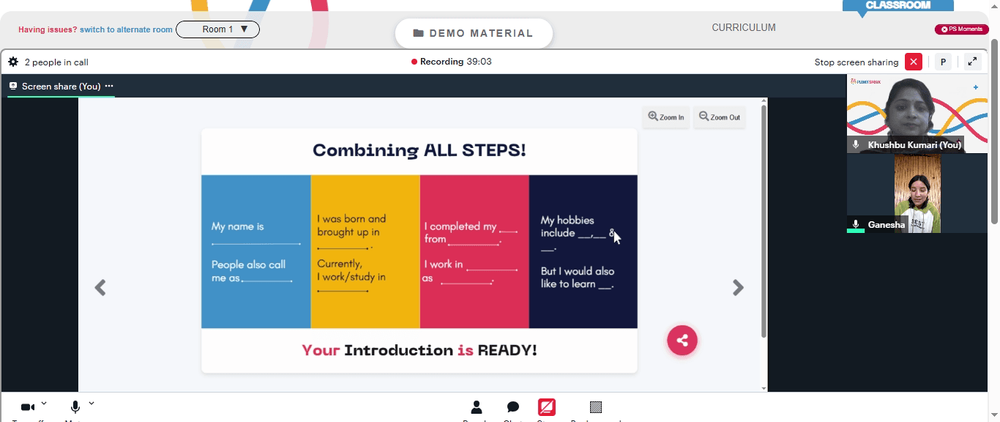Enter fullscreen with the expand arrows icon
The image size is (1000, 422).
(x=972, y=62)
